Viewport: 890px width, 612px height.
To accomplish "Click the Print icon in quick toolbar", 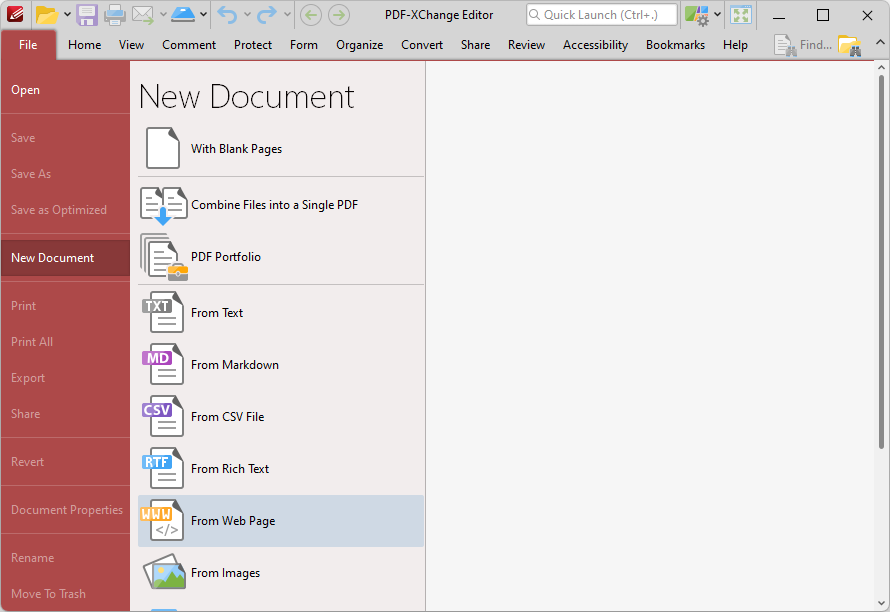I will pyautogui.click(x=114, y=15).
